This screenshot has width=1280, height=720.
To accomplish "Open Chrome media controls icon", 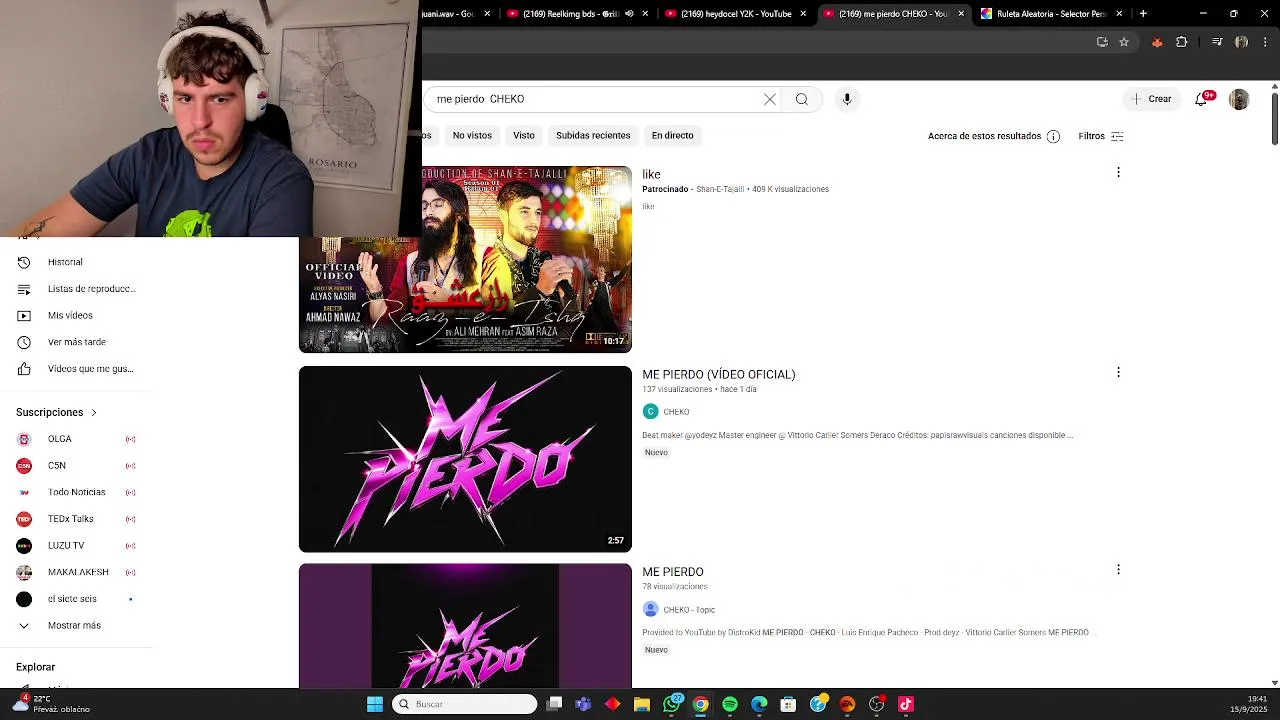I will [1217, 42].
